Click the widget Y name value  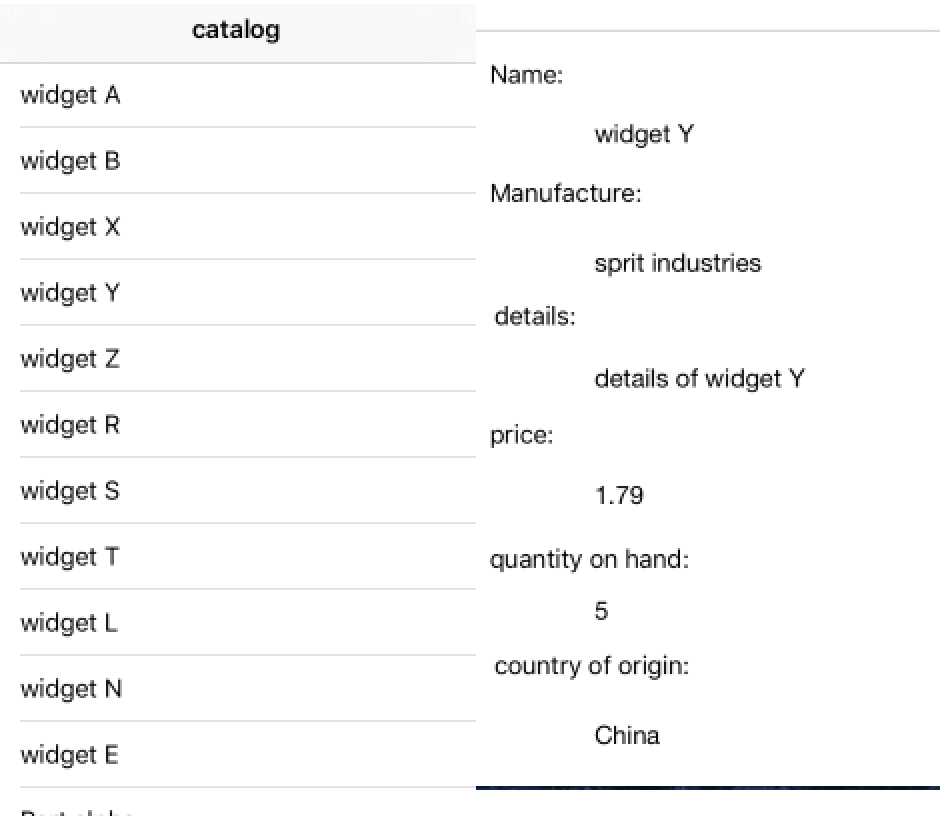[644, 134]
